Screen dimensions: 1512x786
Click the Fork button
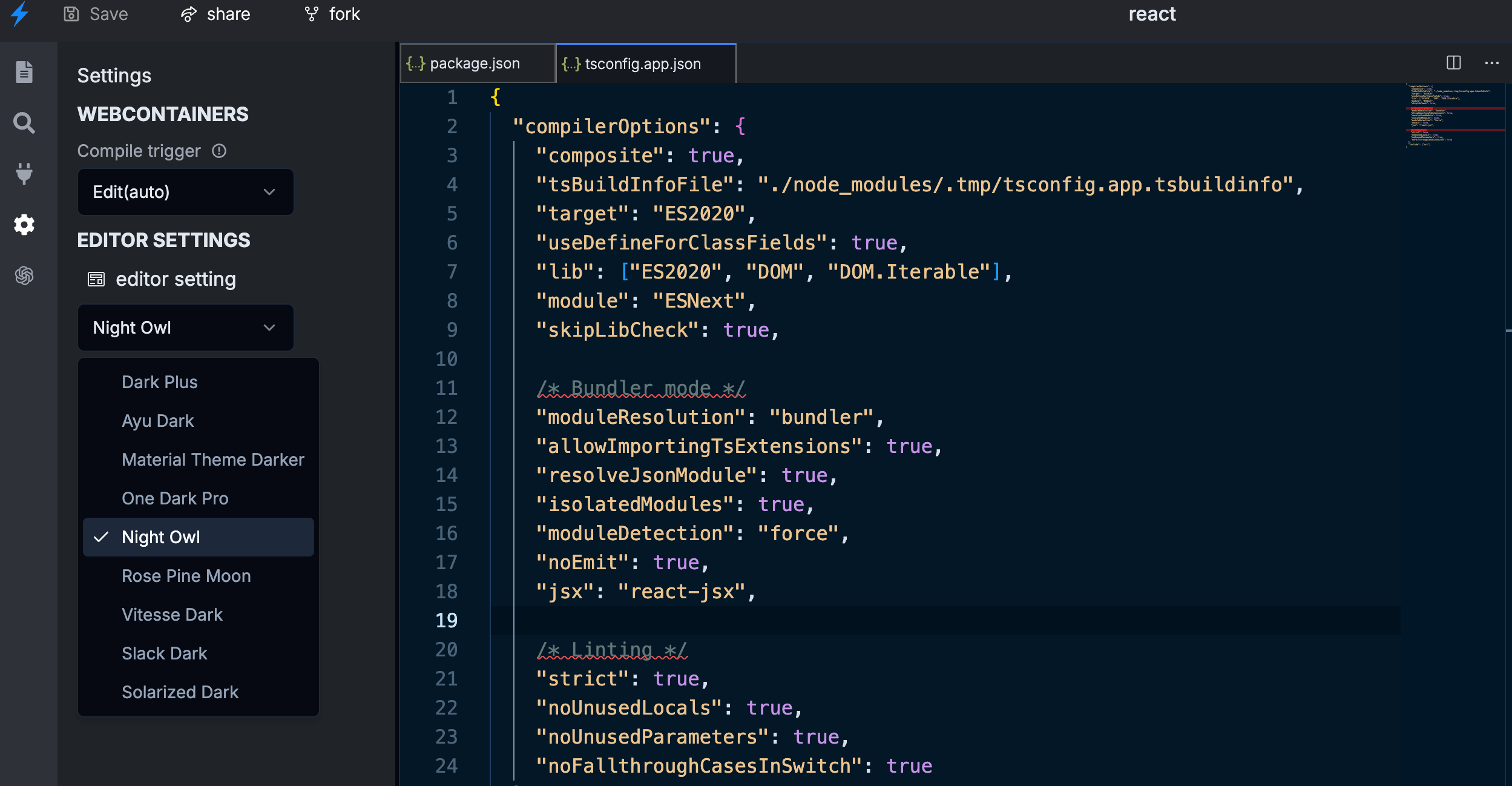pyautogui.click(x=330, y=13)
